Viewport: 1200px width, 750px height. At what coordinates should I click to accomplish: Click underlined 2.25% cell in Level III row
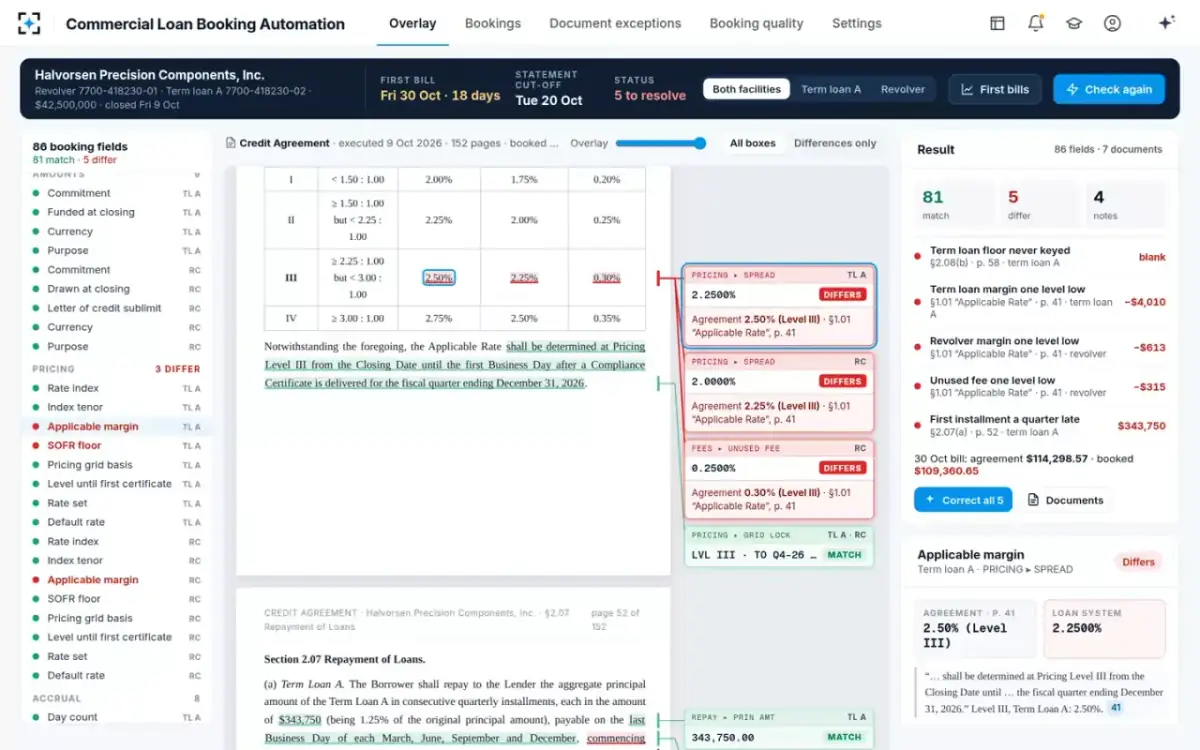pyautogui.click(x=525, y=278)
